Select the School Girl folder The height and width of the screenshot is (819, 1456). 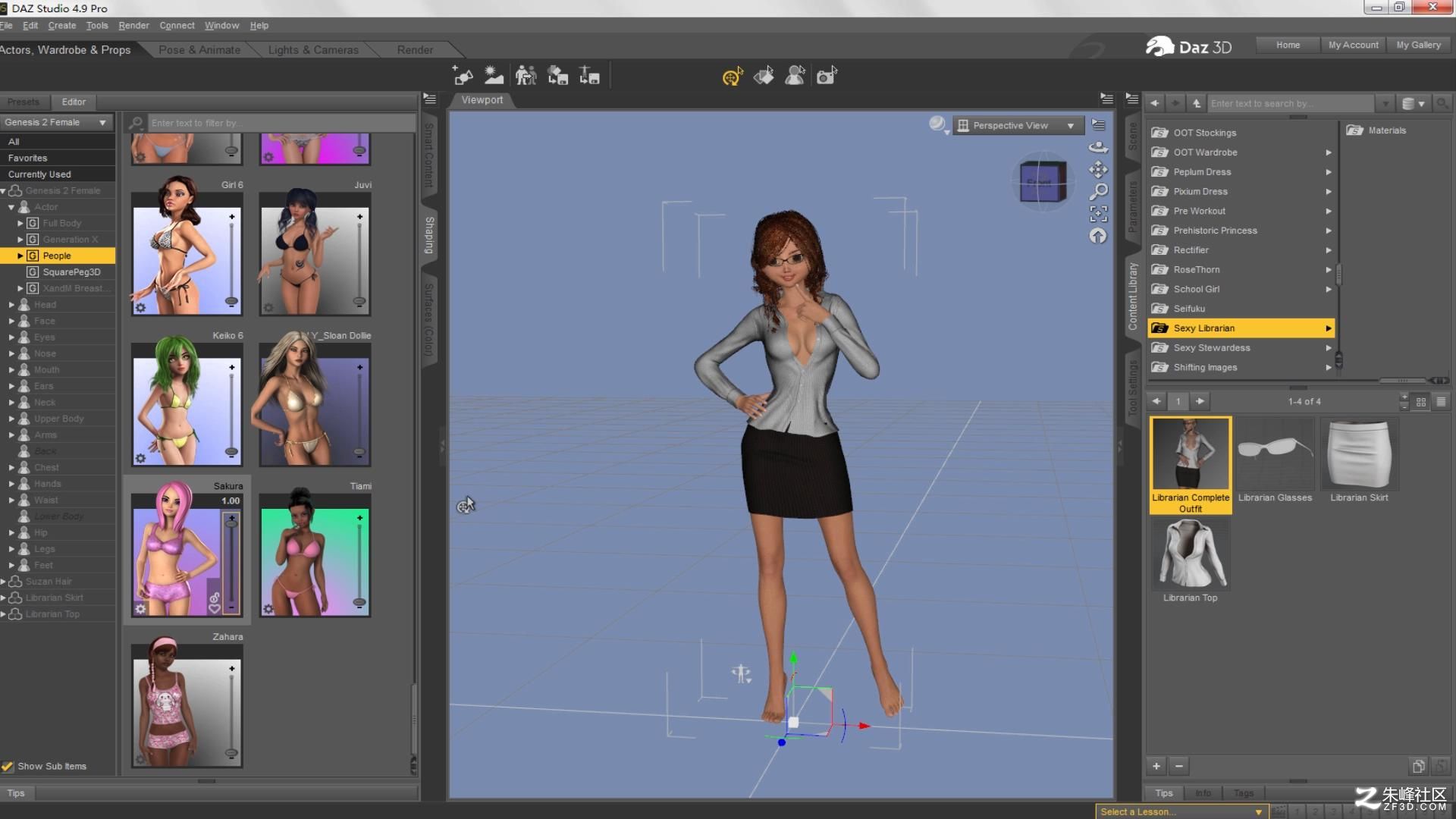pos(1241,289)
